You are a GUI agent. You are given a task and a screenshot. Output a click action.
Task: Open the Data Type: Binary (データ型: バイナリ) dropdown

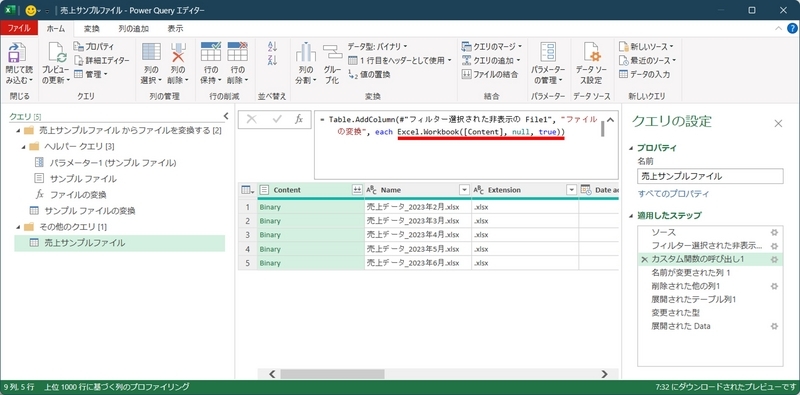tap(377, 46)
